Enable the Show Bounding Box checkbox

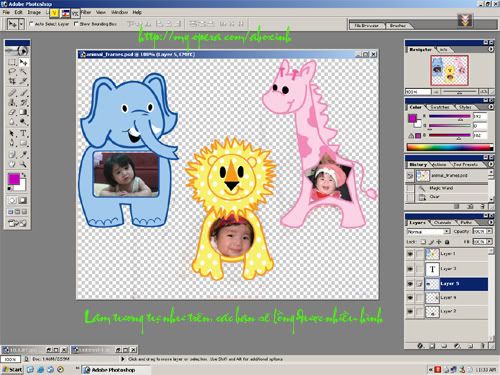click(x=76, y=24)
